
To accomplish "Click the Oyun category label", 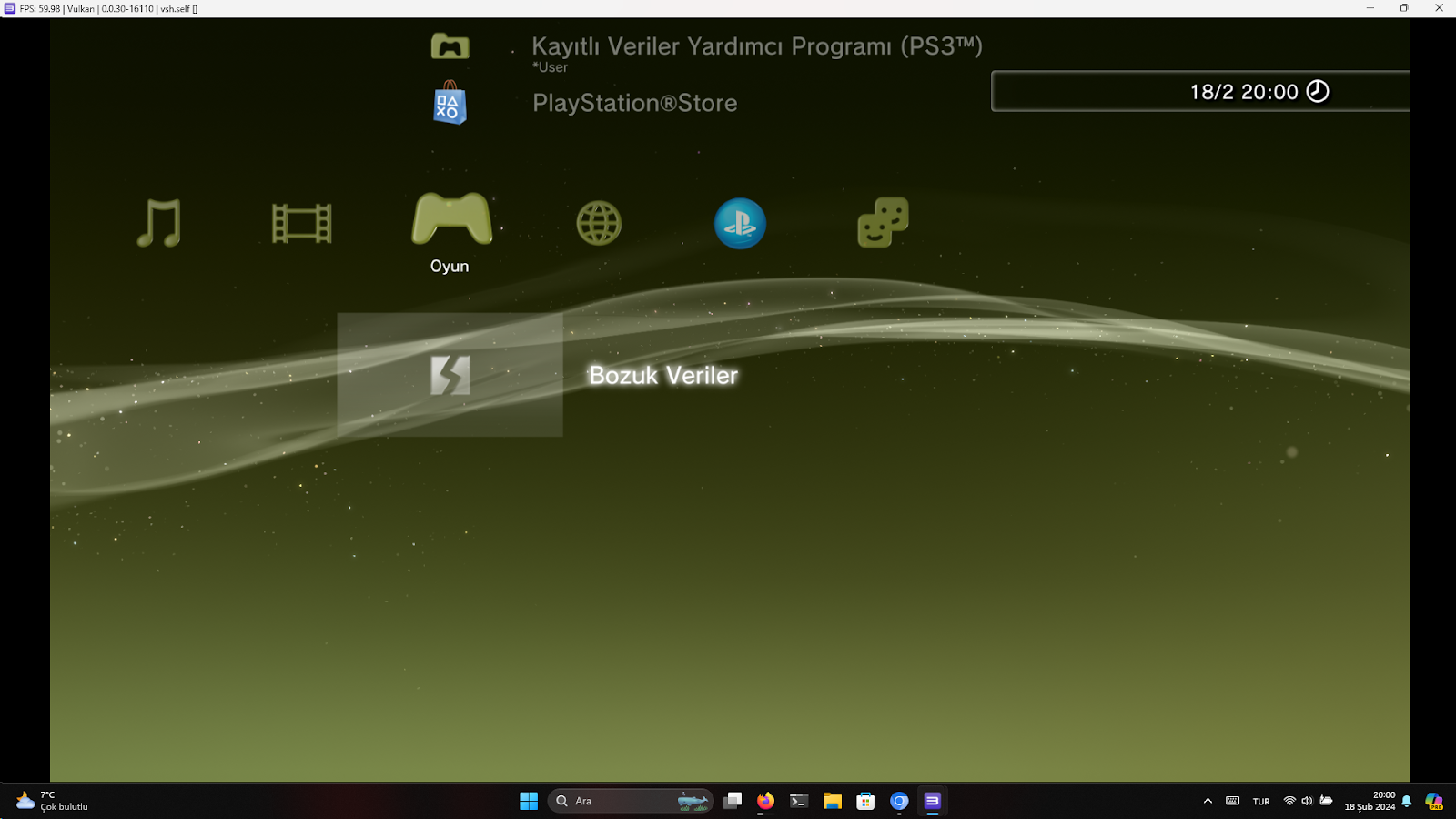I will tap(450, 266).
